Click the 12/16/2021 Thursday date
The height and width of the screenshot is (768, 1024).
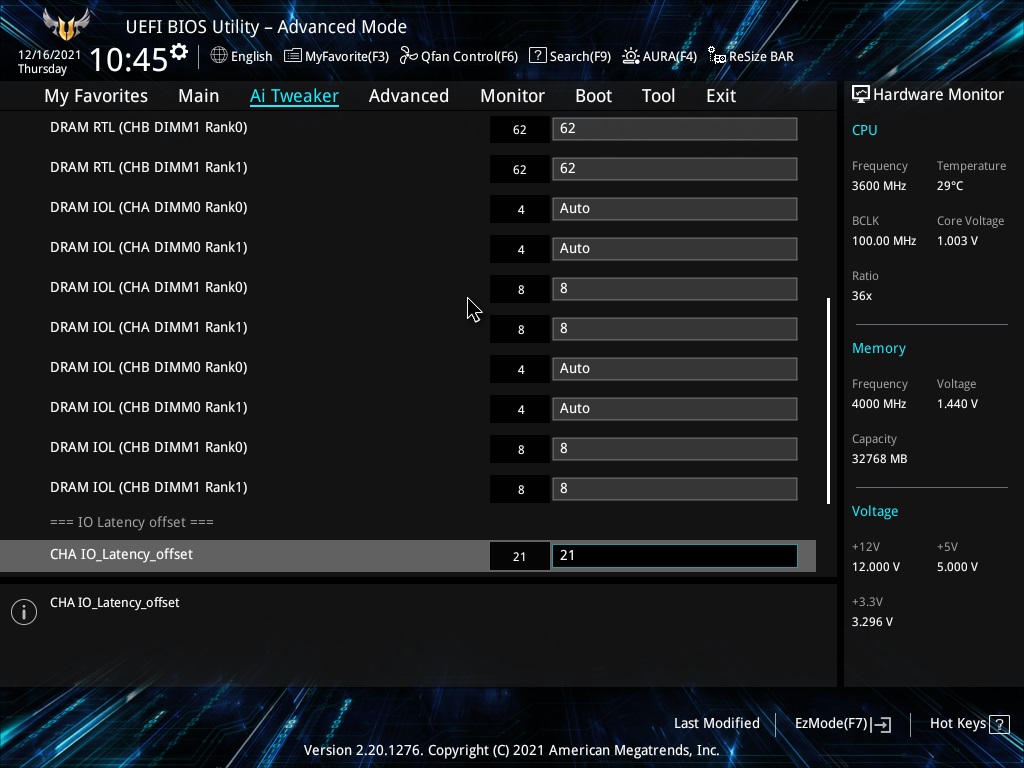coord(49,62)
